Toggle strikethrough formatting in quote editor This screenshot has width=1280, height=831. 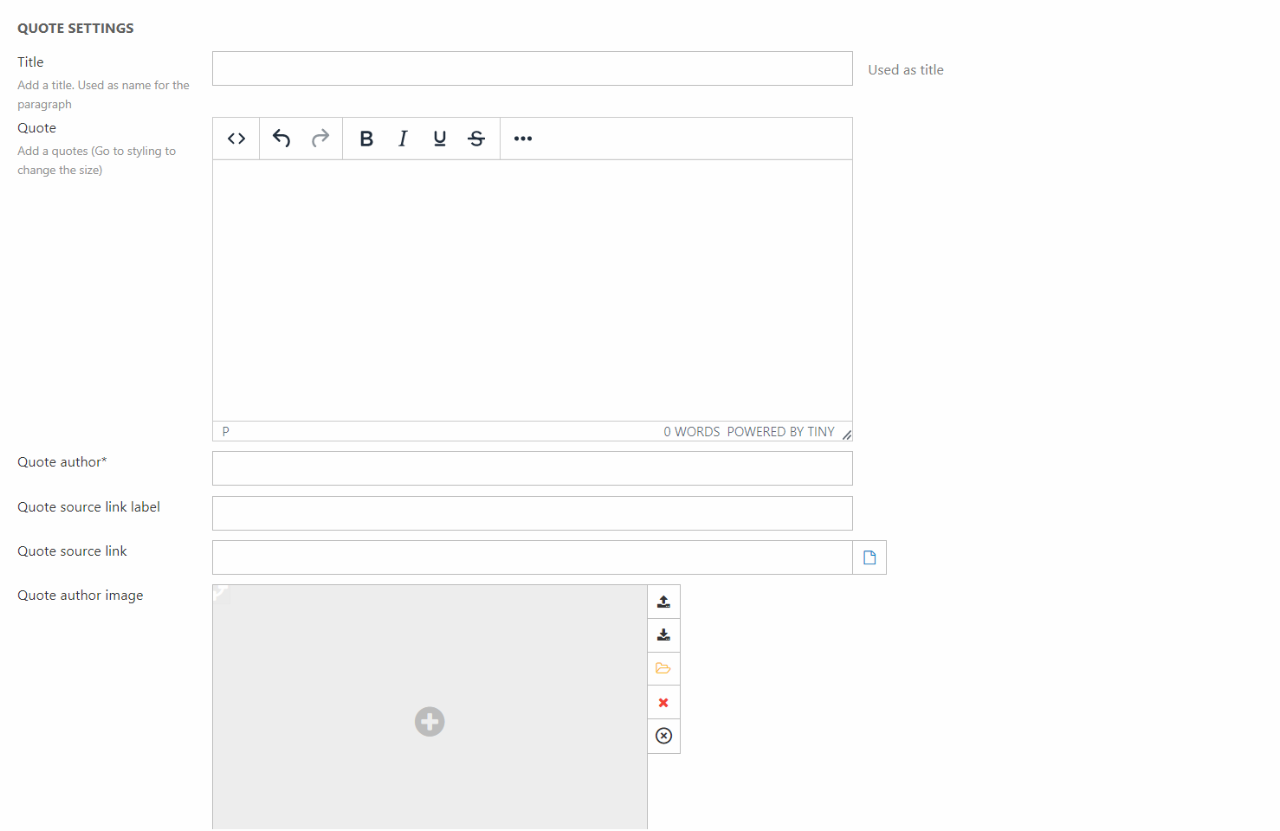pos(477,139)
